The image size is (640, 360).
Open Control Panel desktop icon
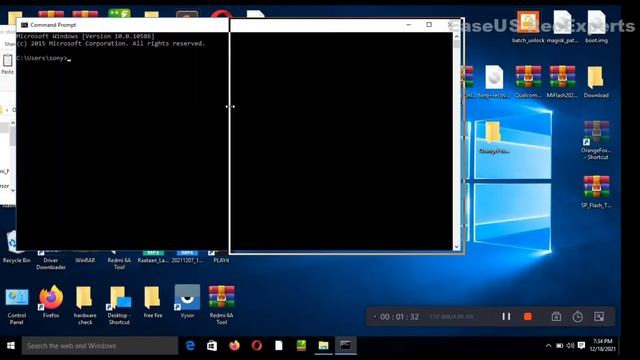[x=17, y=305]
